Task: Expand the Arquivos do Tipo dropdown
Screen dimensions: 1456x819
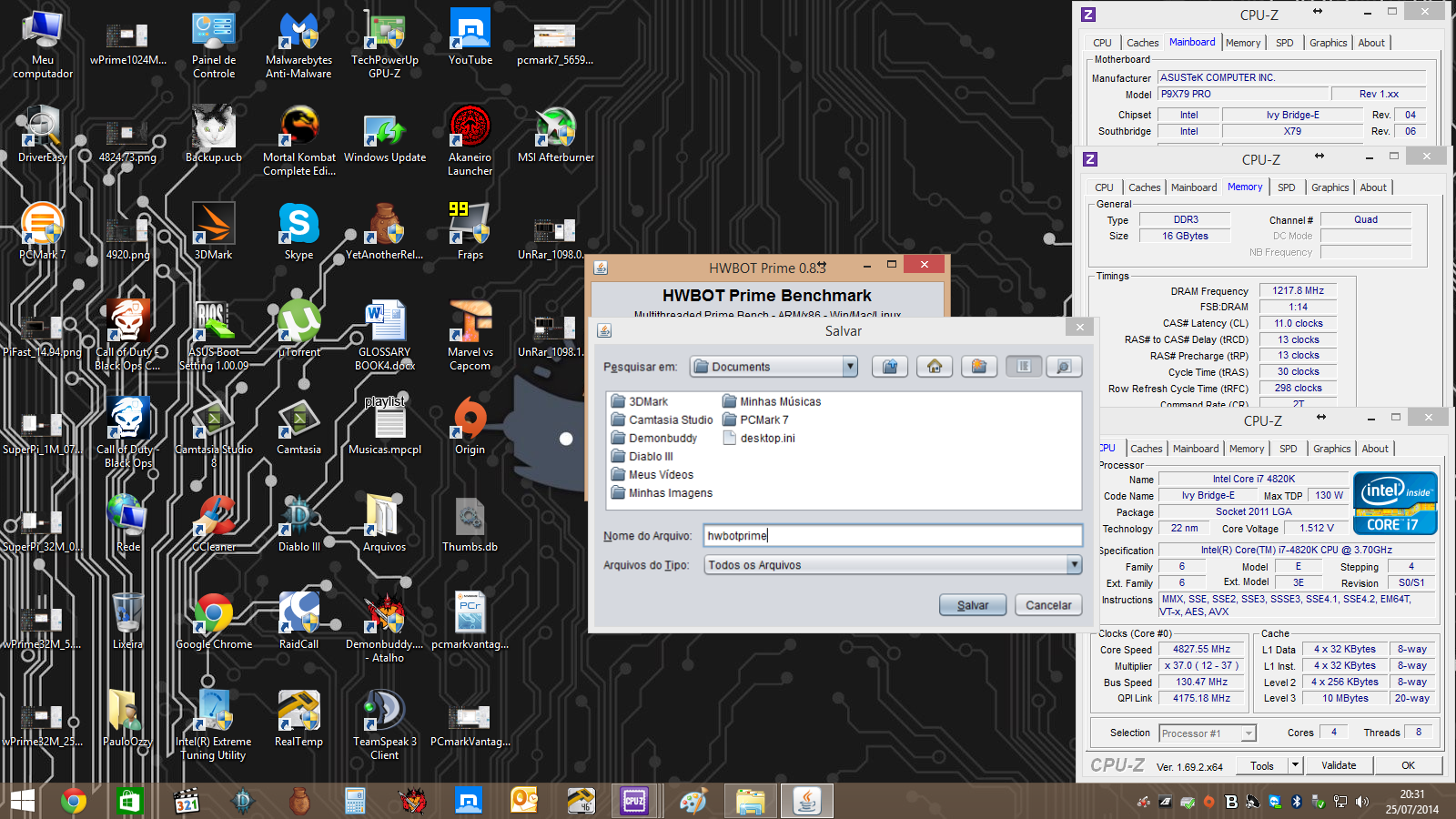Action: coord(1074,564)
